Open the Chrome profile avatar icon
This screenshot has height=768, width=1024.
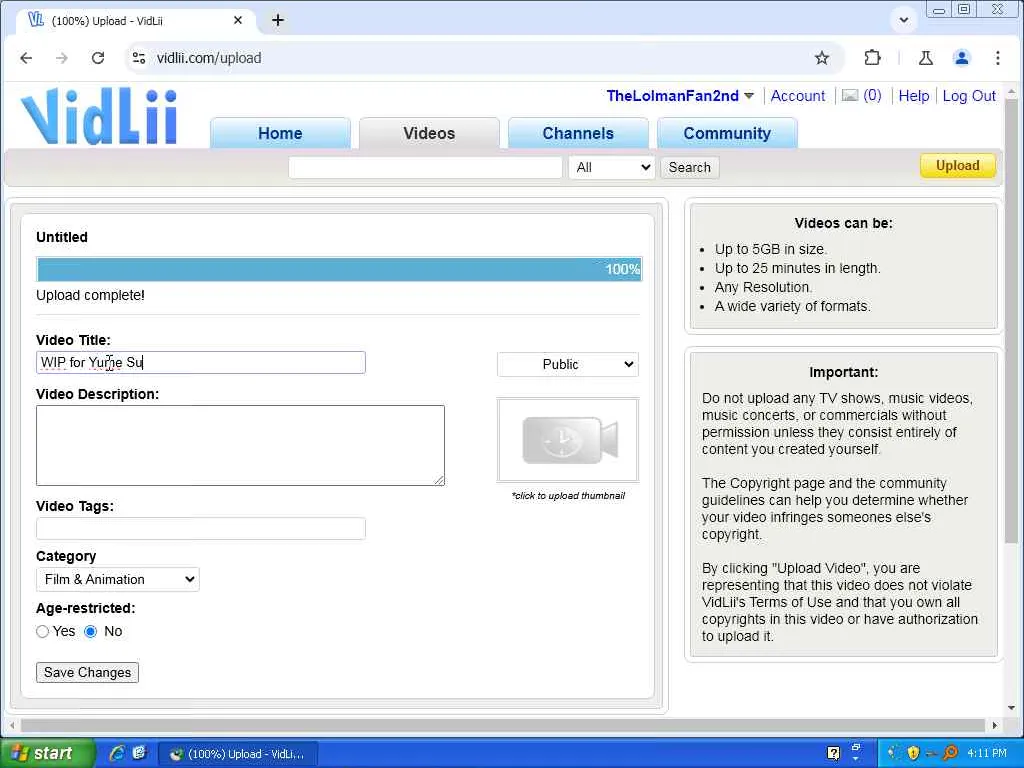click(x=961, y=58)
